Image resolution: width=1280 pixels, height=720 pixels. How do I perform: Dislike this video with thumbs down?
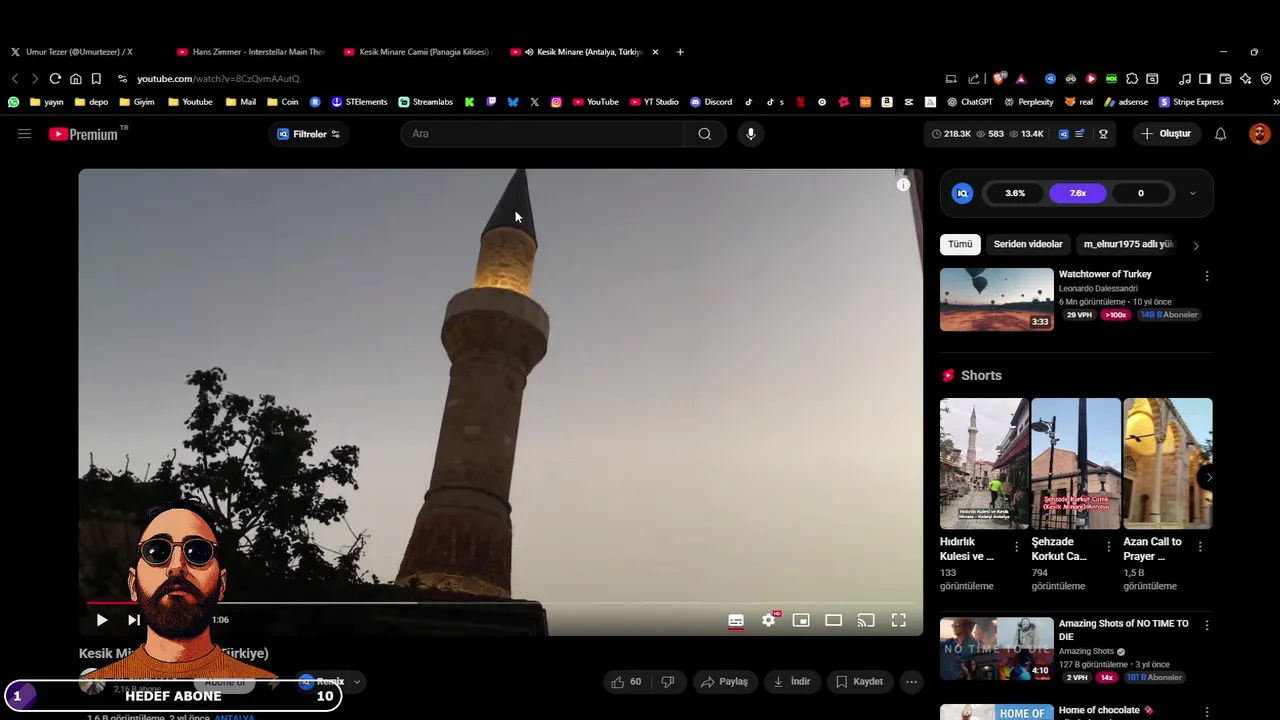coord(668,682)
